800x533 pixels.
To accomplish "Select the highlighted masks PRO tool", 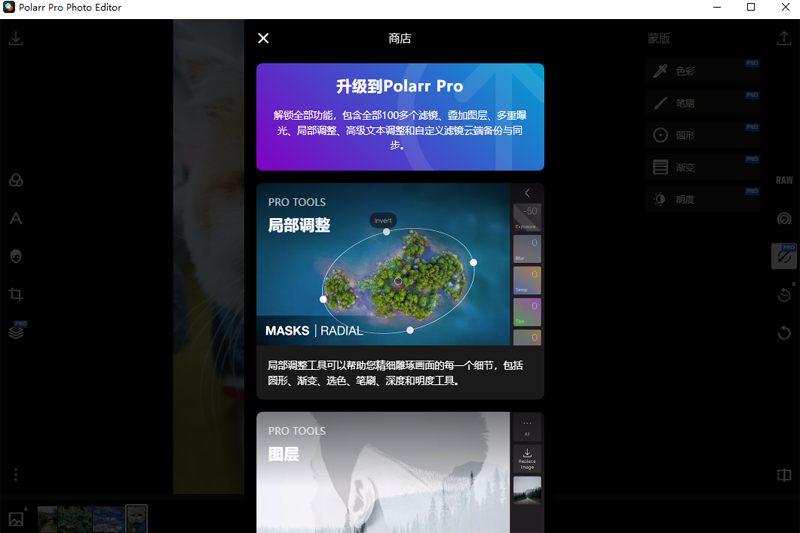I will click(784, 256).
